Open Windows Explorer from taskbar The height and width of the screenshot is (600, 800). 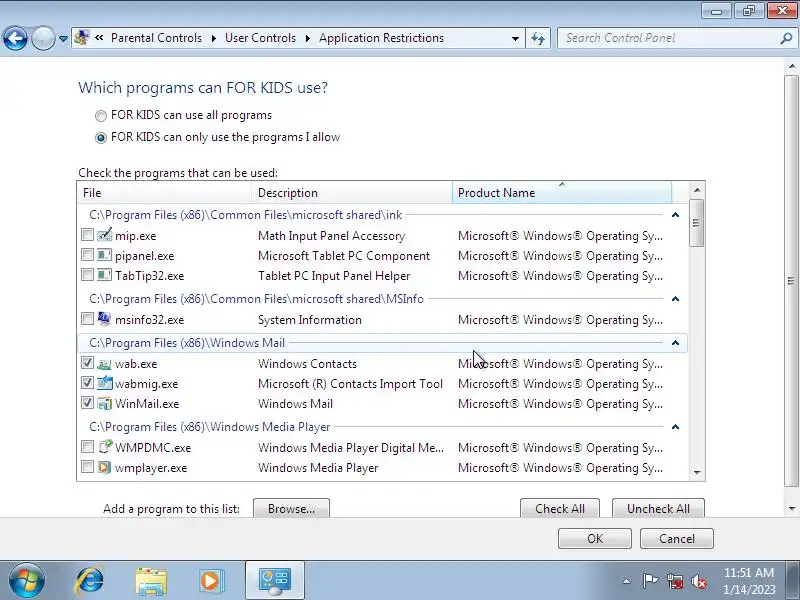coord(151,581)
